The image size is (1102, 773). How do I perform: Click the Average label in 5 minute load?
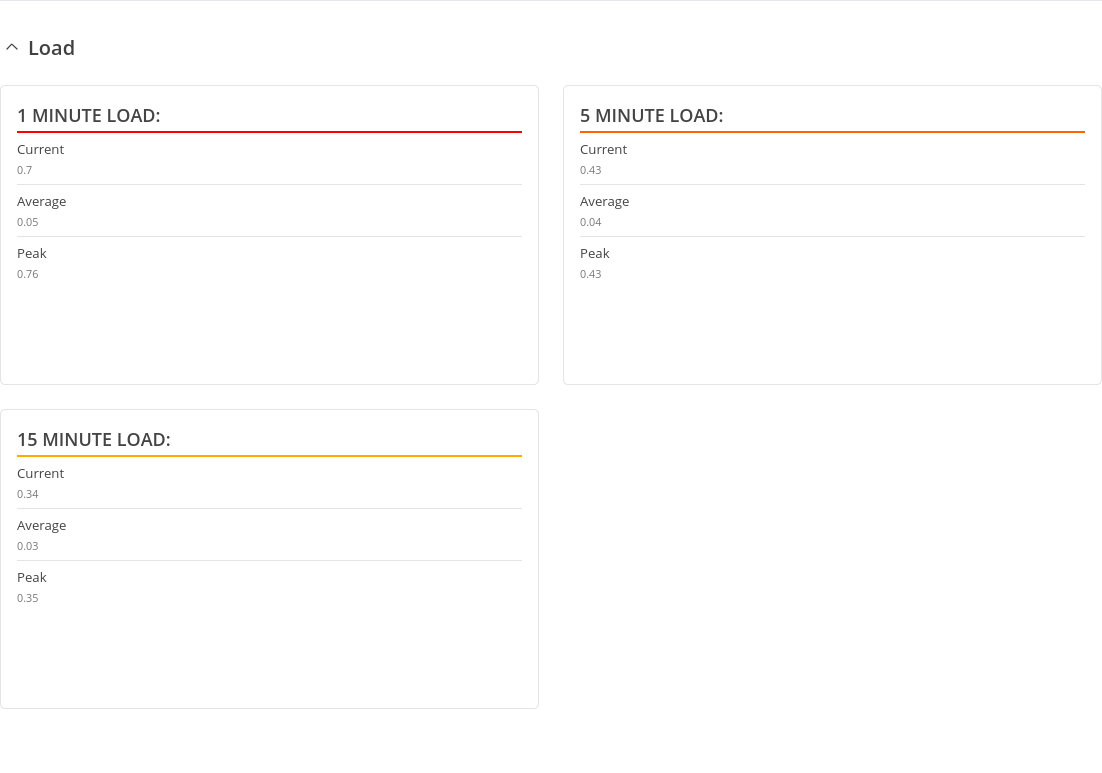604,202
